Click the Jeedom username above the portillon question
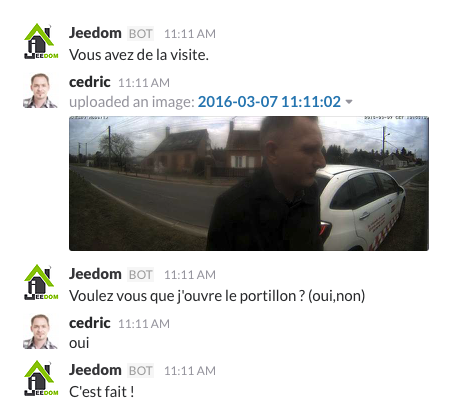Screen dimensions: 453x406 point(95,274)
